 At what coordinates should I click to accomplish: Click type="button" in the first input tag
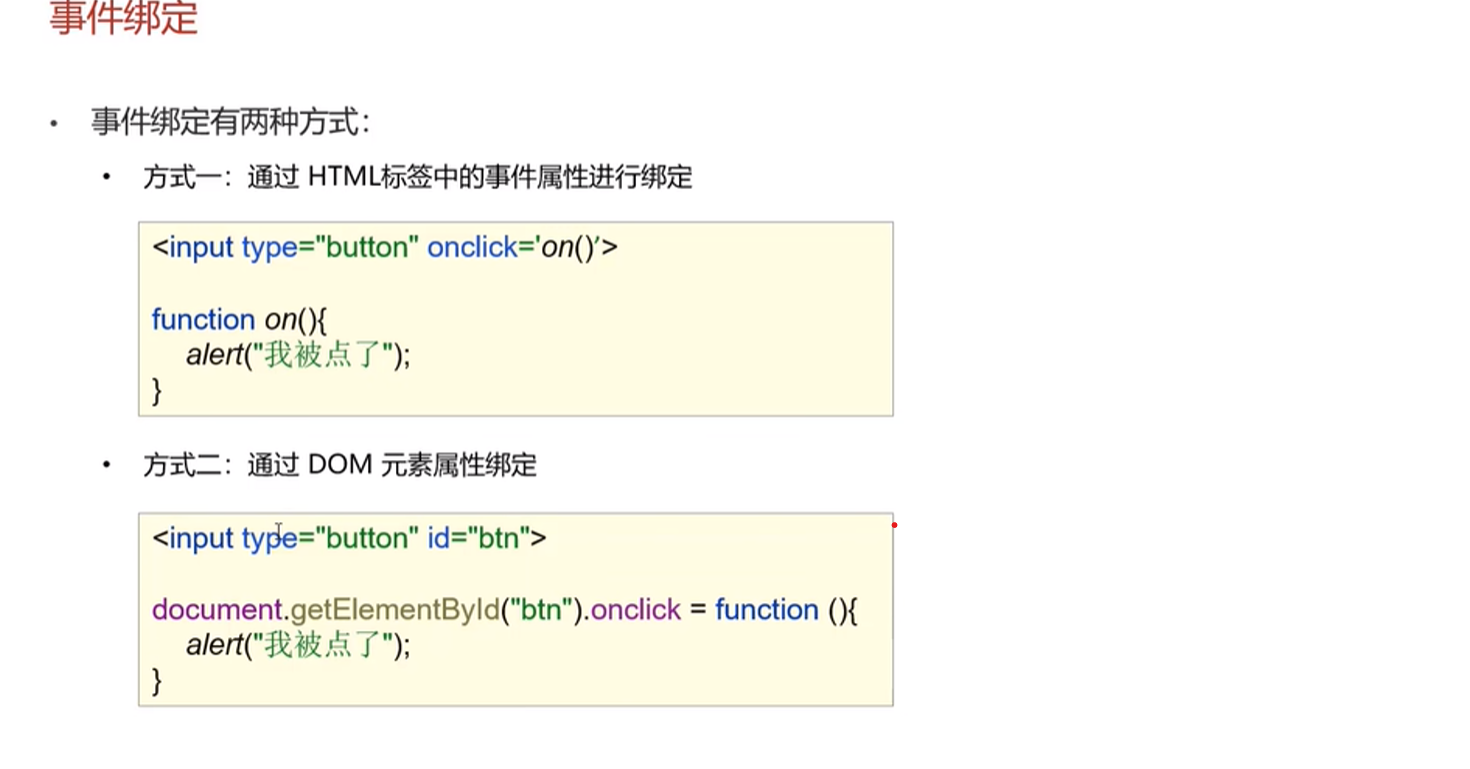click(x=330, y=247)
